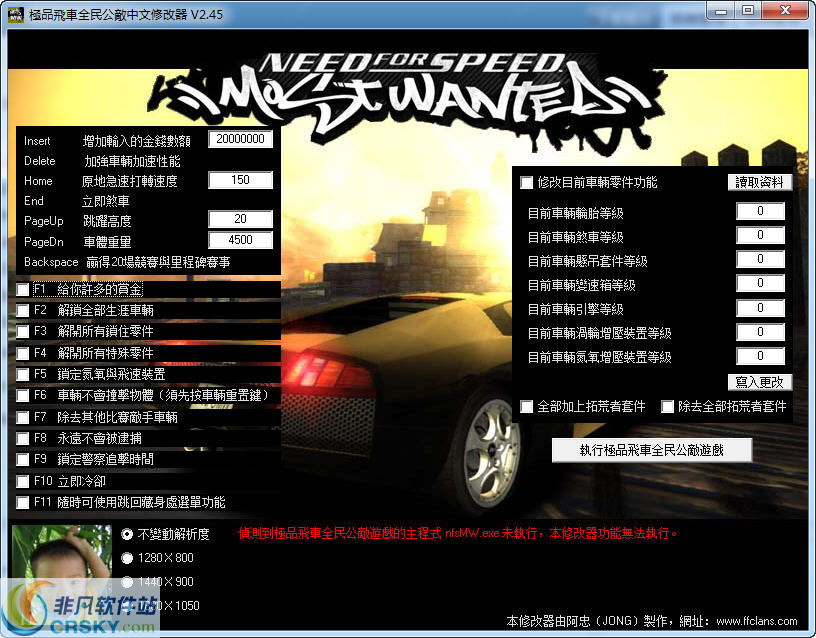Click the 寫入更改 button

coord(760,382)
